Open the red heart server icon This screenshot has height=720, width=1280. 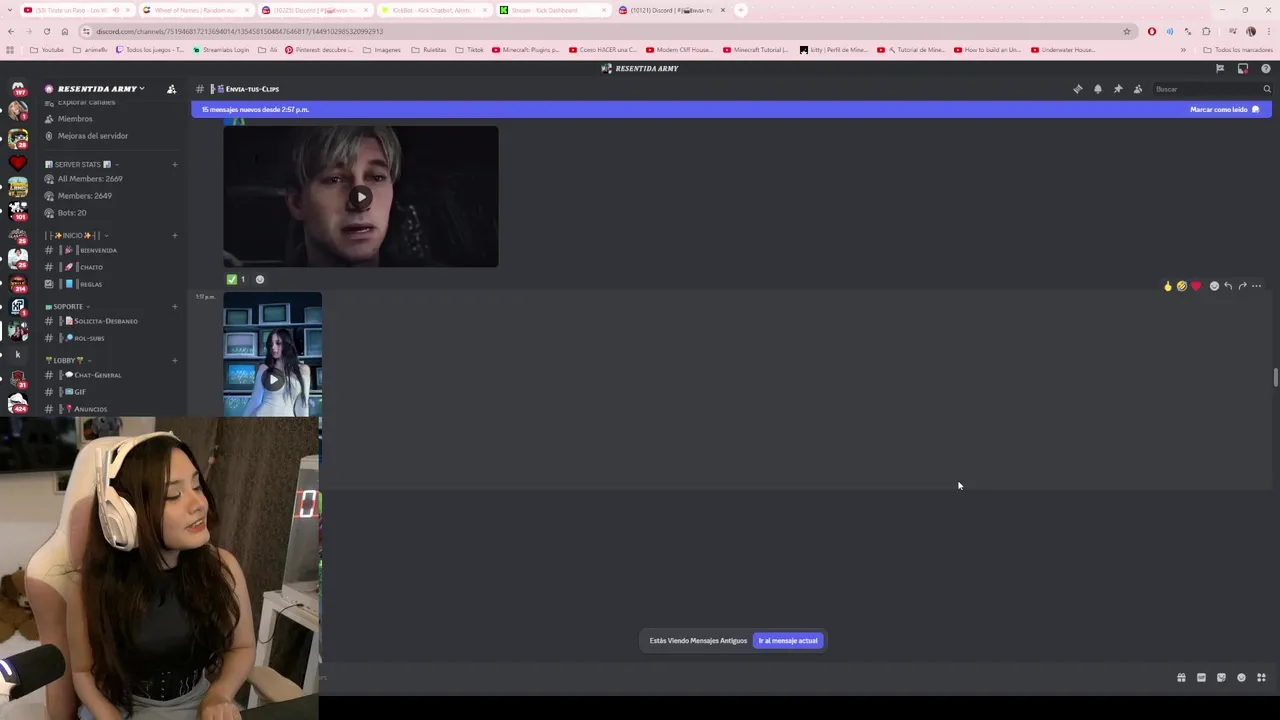point(18,162)
